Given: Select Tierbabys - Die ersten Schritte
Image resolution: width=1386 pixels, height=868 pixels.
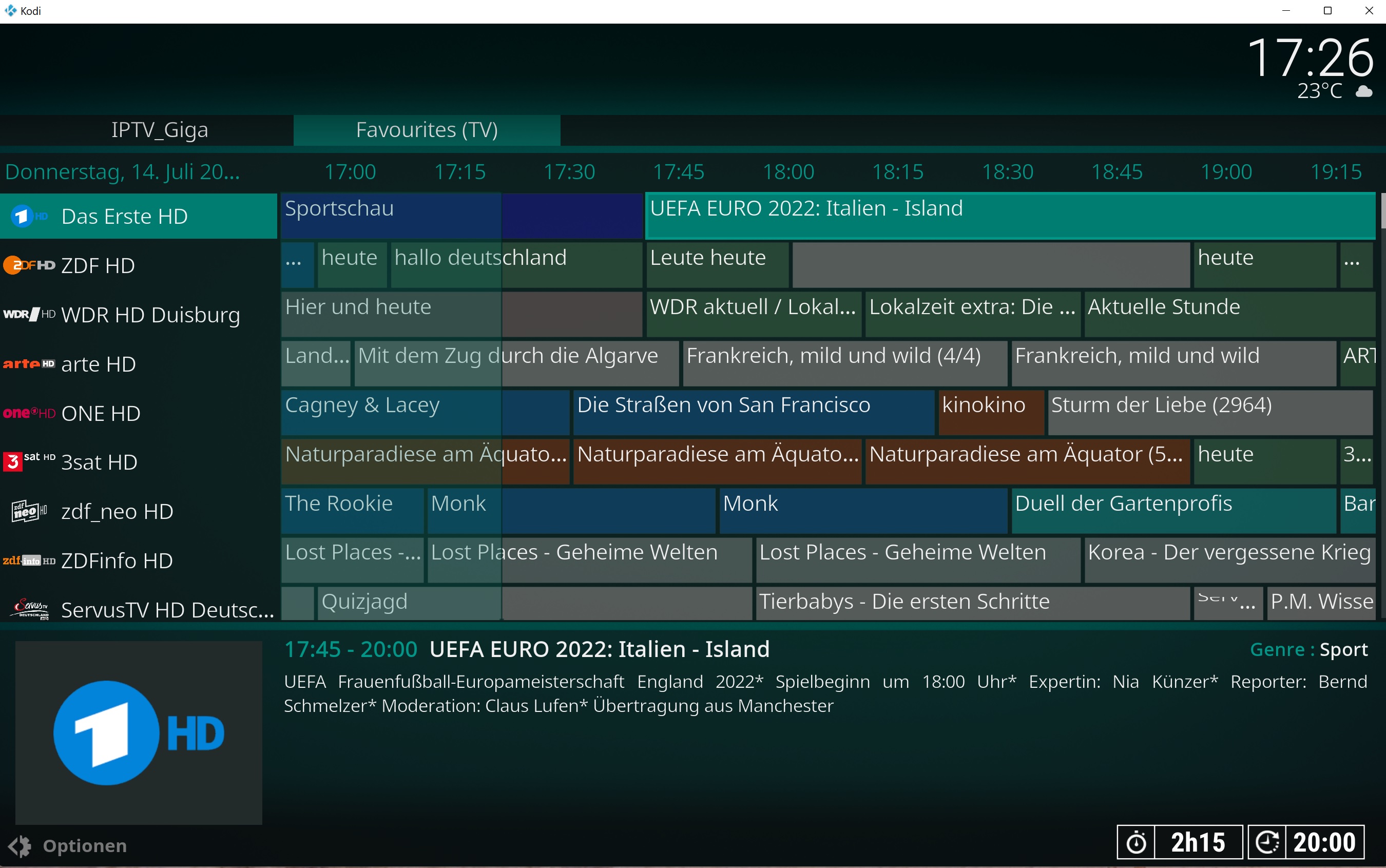Looking at the screenshot, I should click(x=973, y=603).
